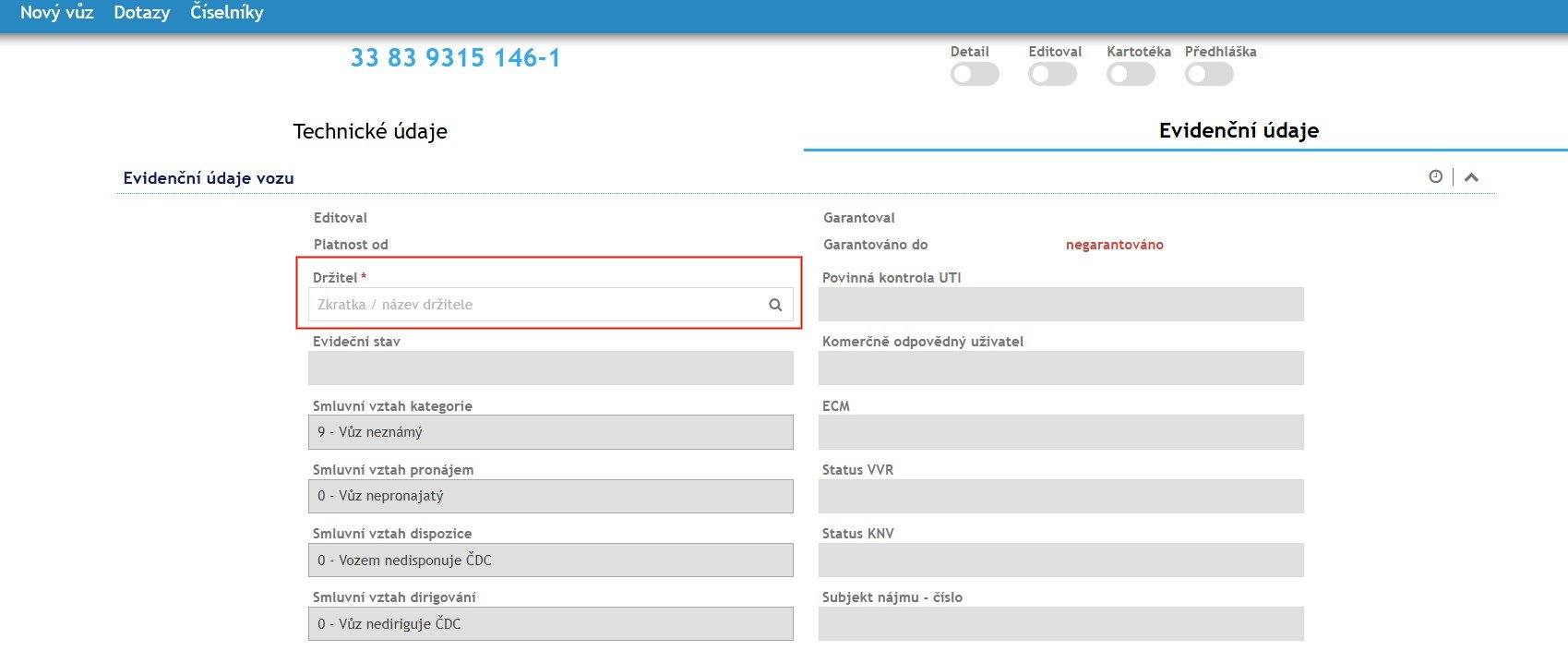1568x651 pixels.
Task: Collapse the Evidenční údaje vozu section
Action: [1471, 177]
